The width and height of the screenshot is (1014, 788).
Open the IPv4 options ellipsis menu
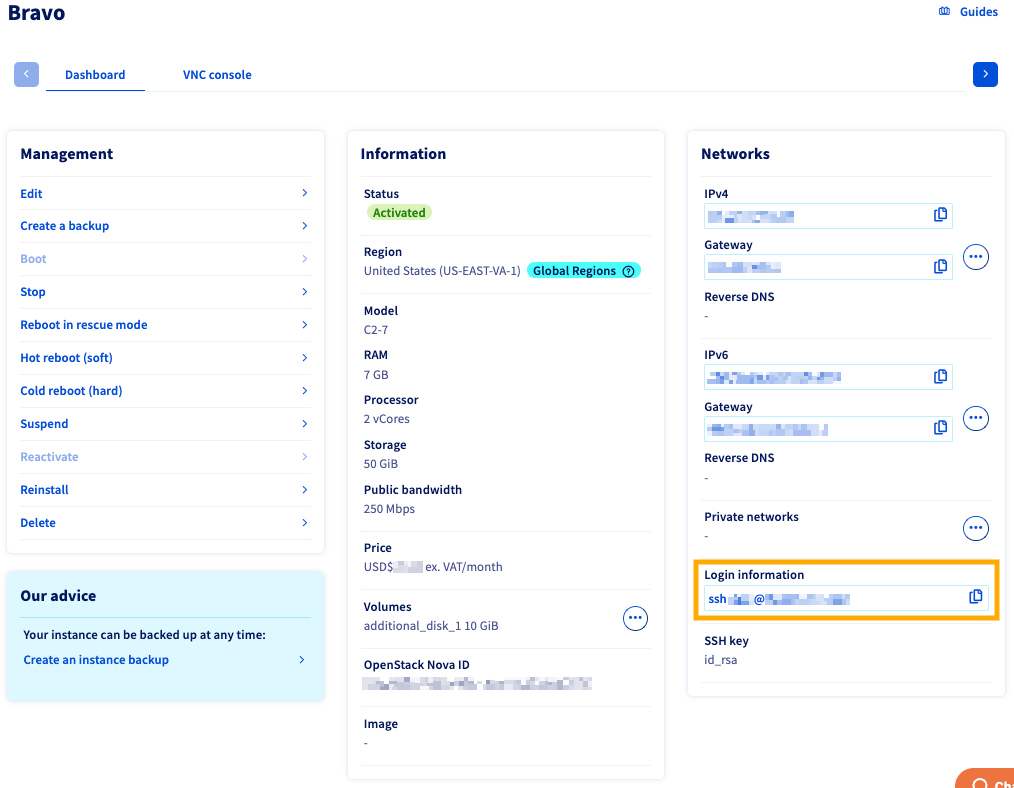(x=976, y=257)
